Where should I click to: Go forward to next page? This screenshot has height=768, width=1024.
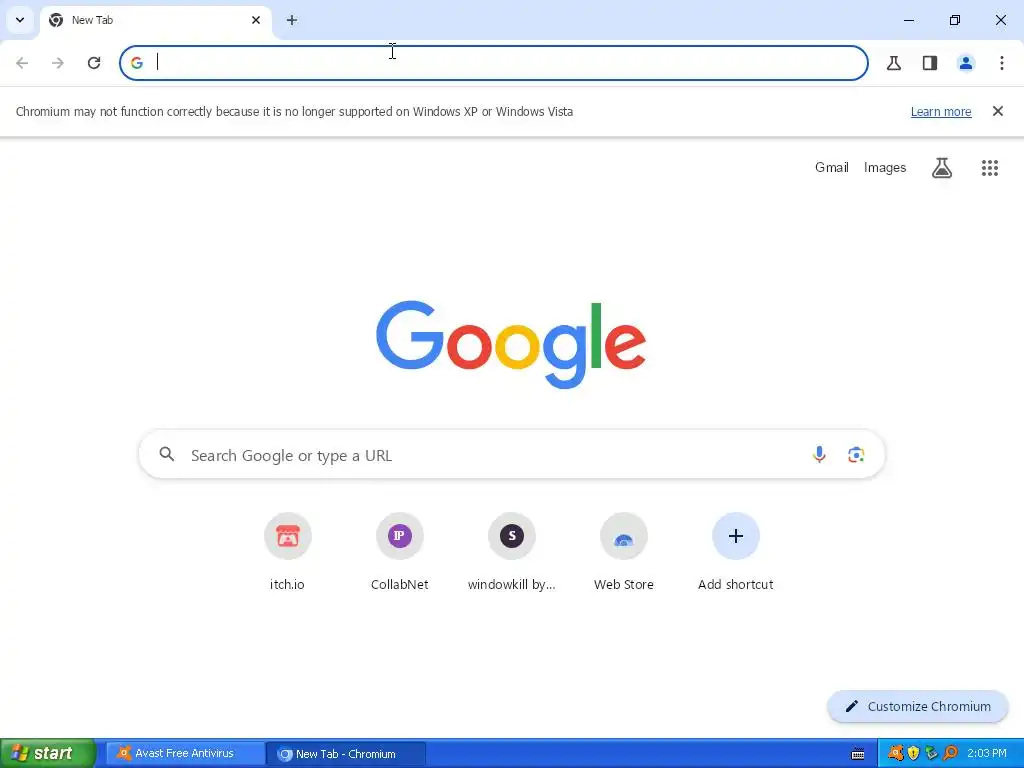pos(58,63)
